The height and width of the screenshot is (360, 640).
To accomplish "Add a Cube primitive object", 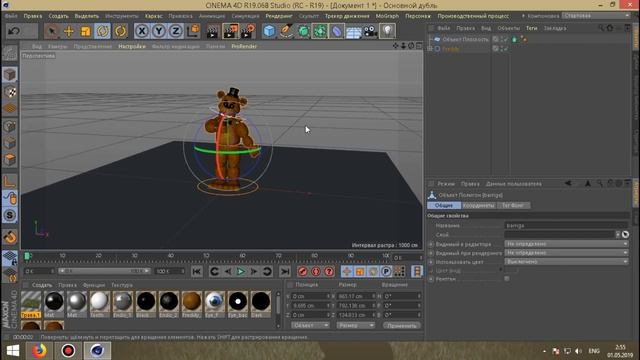I will tap(269, 31).
